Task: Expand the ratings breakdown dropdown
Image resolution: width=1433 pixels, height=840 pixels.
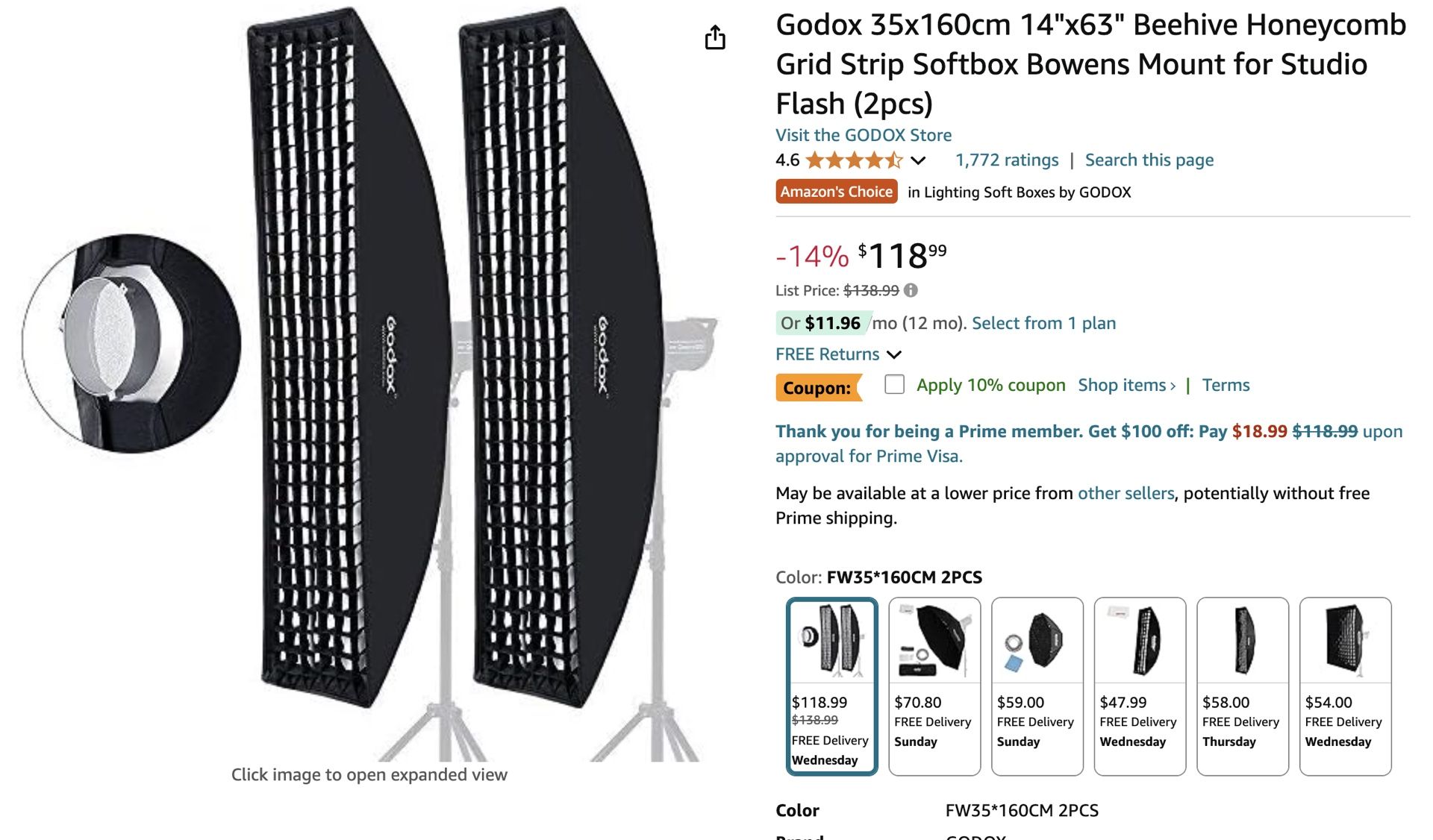Action: 920,159
